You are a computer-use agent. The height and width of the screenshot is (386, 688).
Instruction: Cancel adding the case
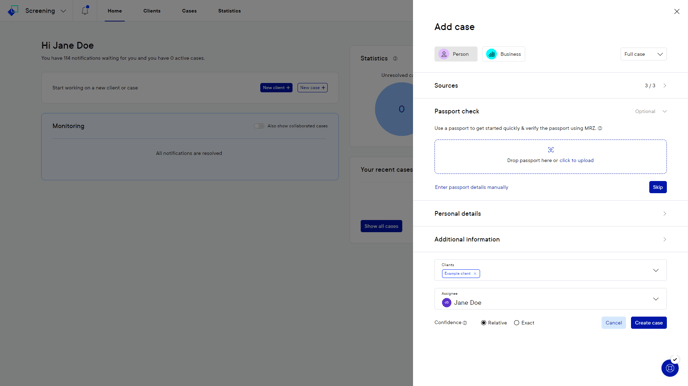(x=613, y=323)
